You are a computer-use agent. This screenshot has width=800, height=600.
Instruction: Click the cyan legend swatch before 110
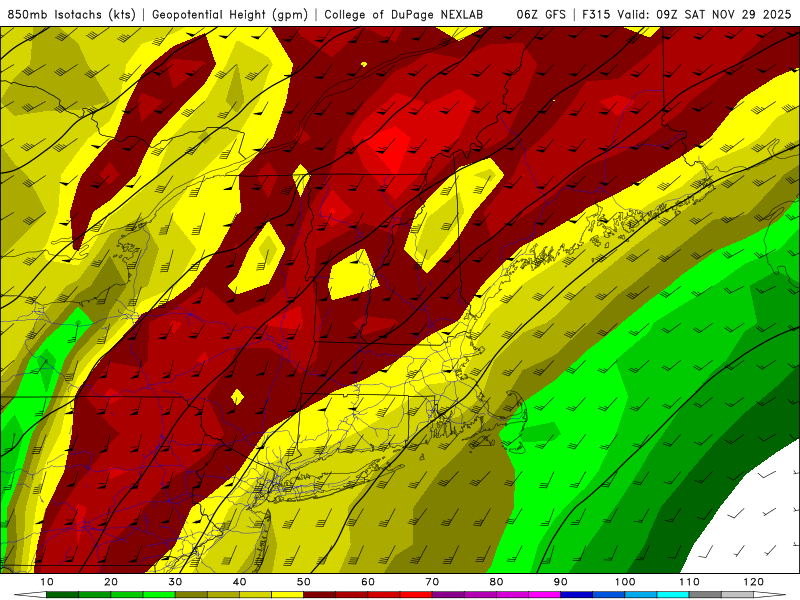[673, 595]
